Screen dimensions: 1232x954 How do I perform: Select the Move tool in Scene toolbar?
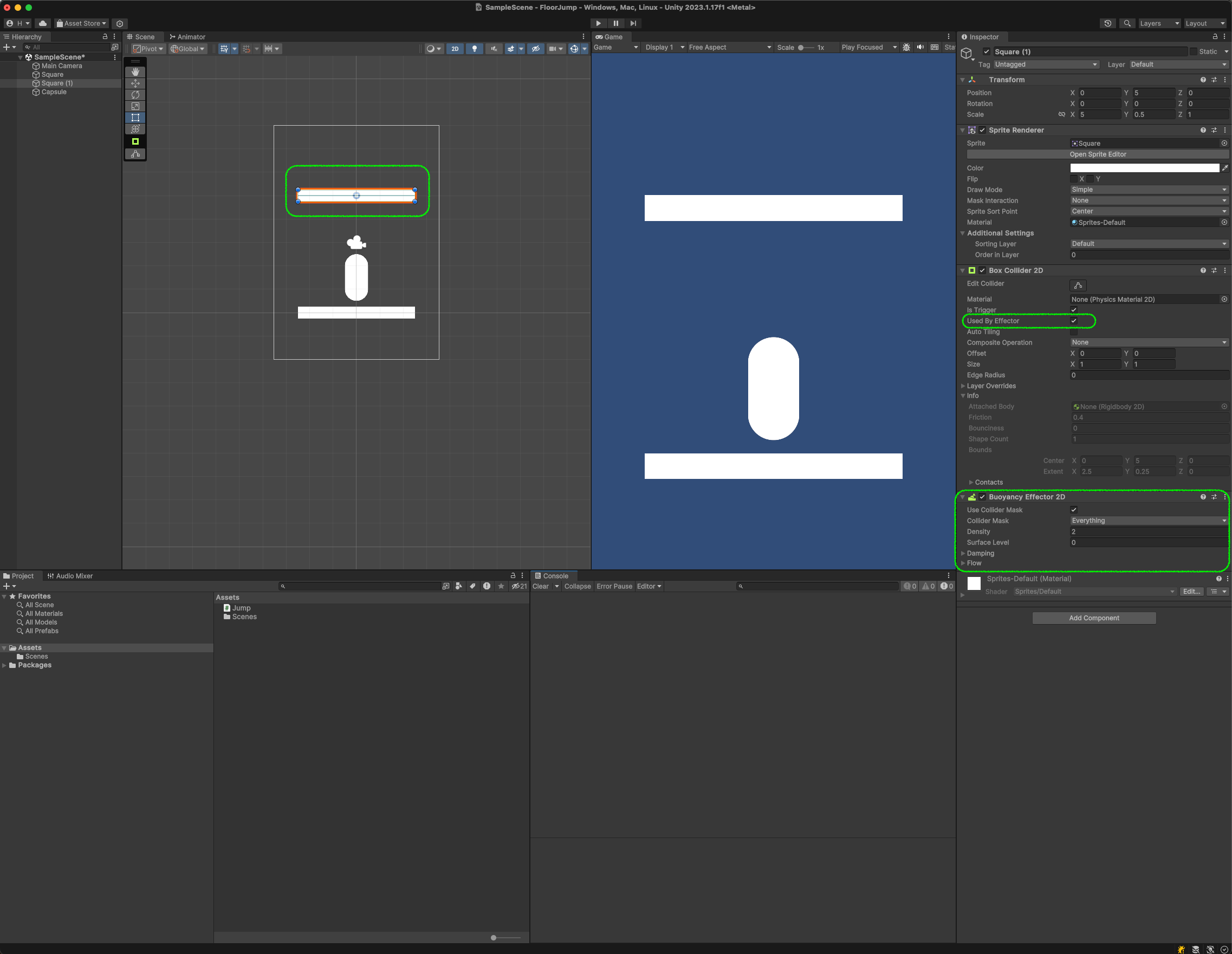[135, 83]
